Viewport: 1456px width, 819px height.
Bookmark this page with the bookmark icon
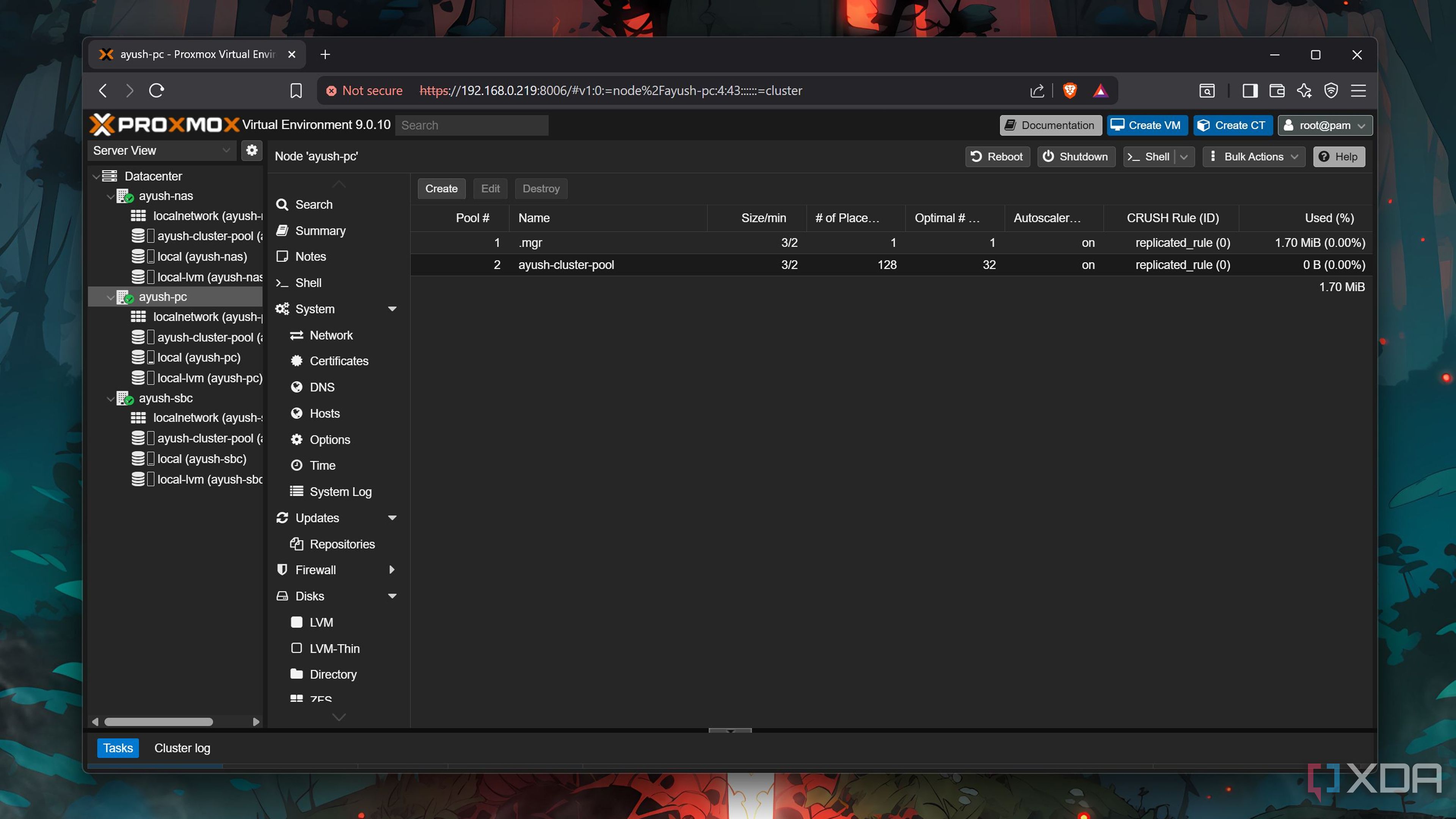(296, 91)
